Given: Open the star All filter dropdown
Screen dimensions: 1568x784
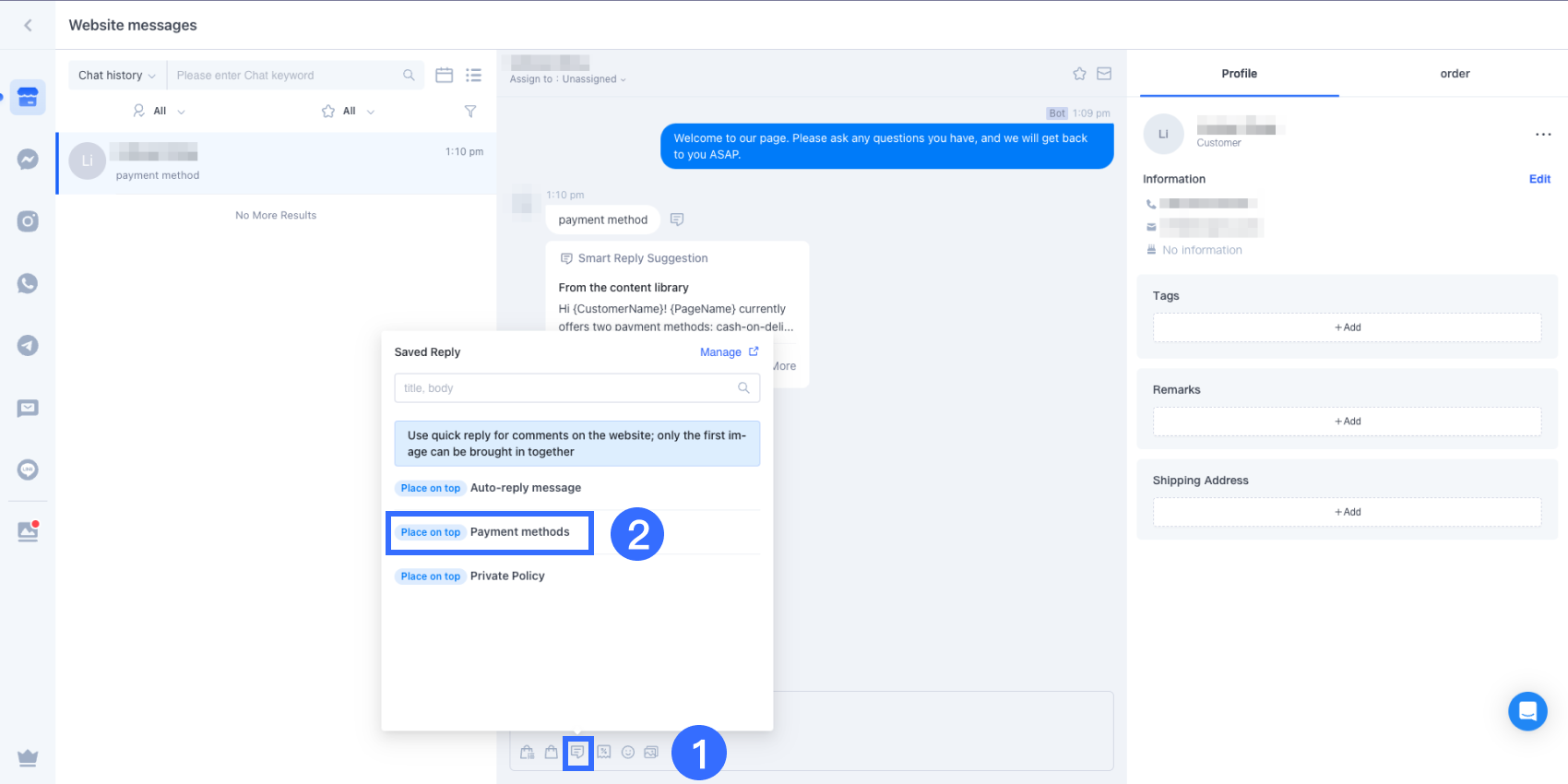Looking at the screenshot, I should coord(348,111).
